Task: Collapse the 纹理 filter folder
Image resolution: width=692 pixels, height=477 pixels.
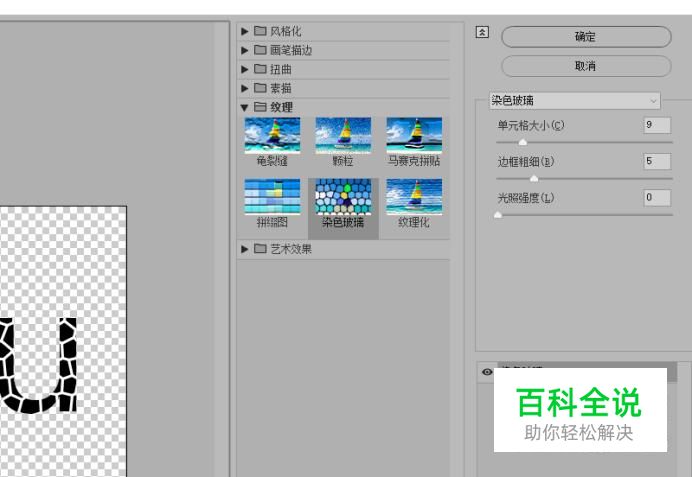Action: pyautogui.click(x=244, y=107)
